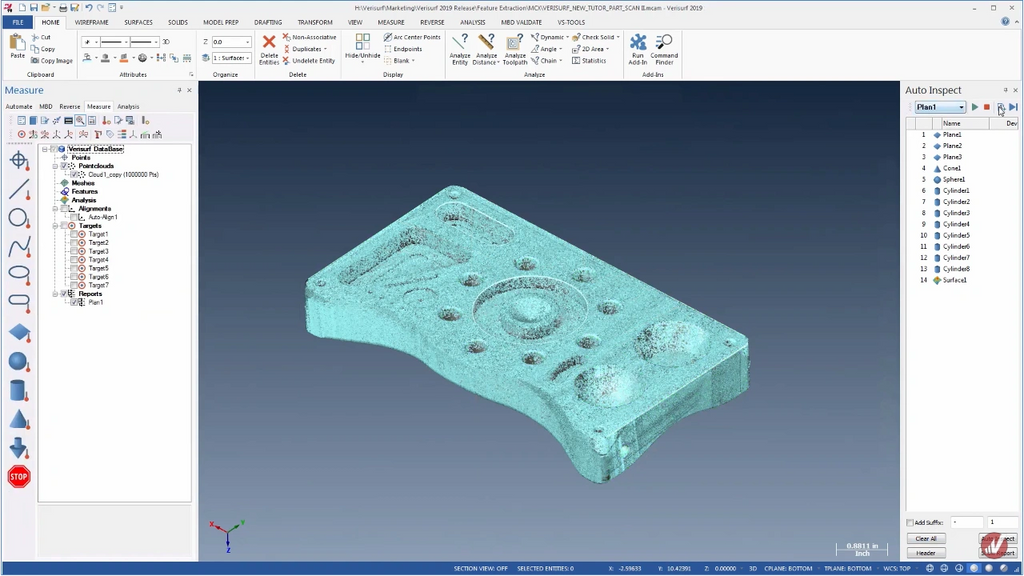
Task: Choose the measure cylinder tool
Action: (18, 390)
